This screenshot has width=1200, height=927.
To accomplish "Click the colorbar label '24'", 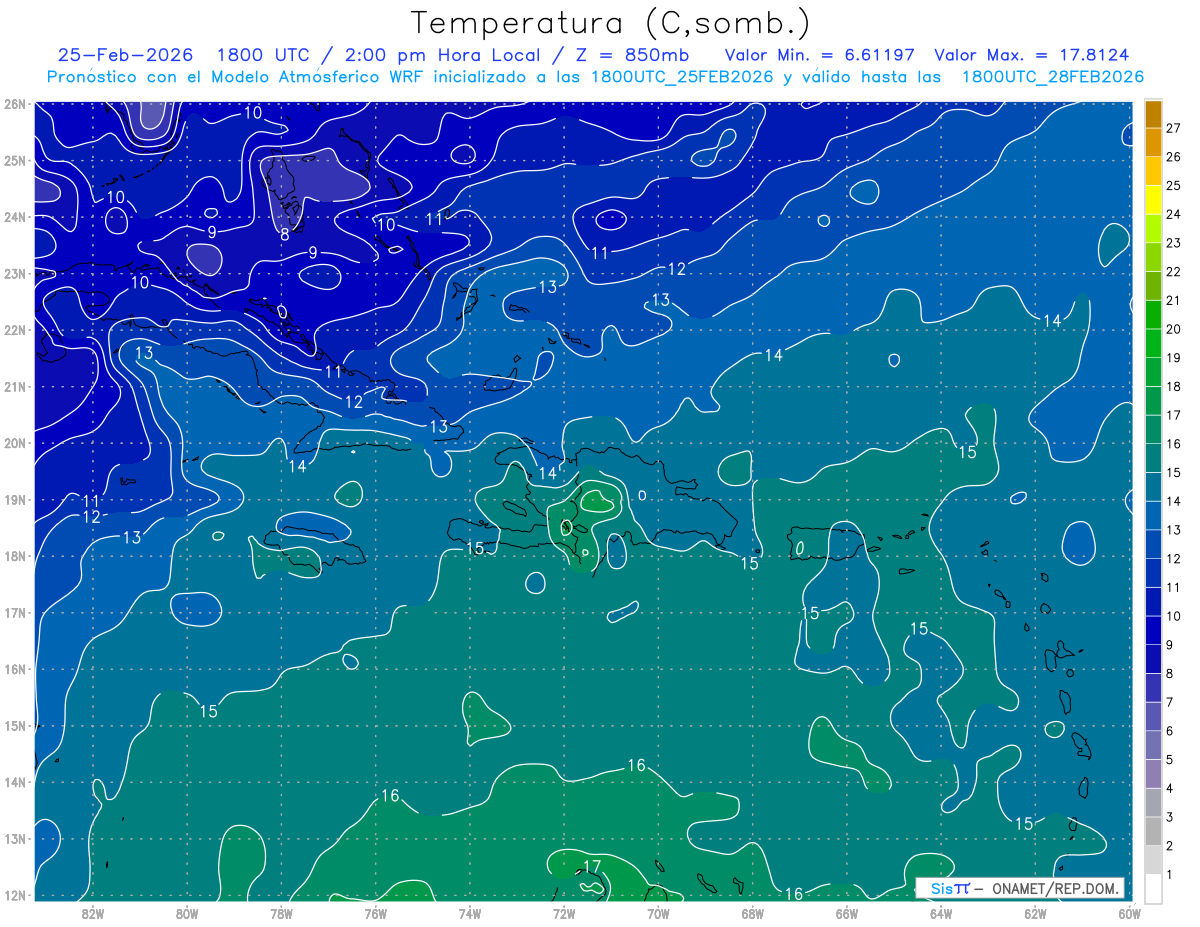I will [1174, 214].
